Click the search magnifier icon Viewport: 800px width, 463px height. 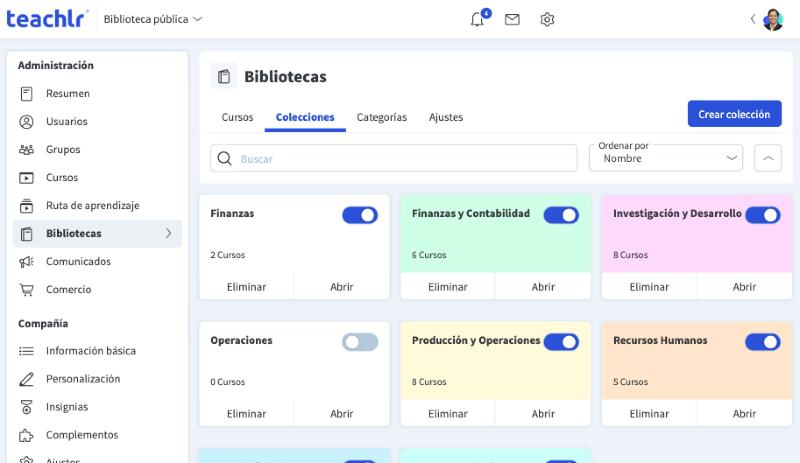tap(224, 158)
